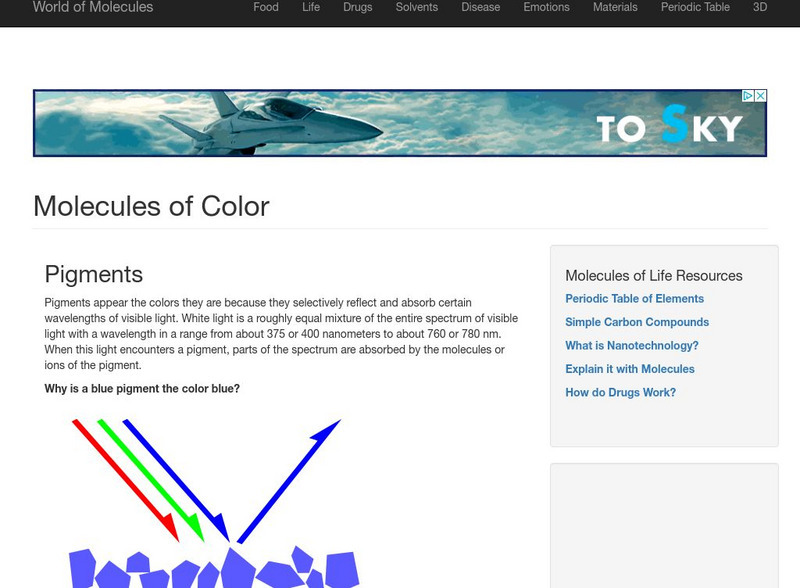Select Drugs in the navigation bar
Viewport: 800px width, 588px height.
[x=357, y=8]
